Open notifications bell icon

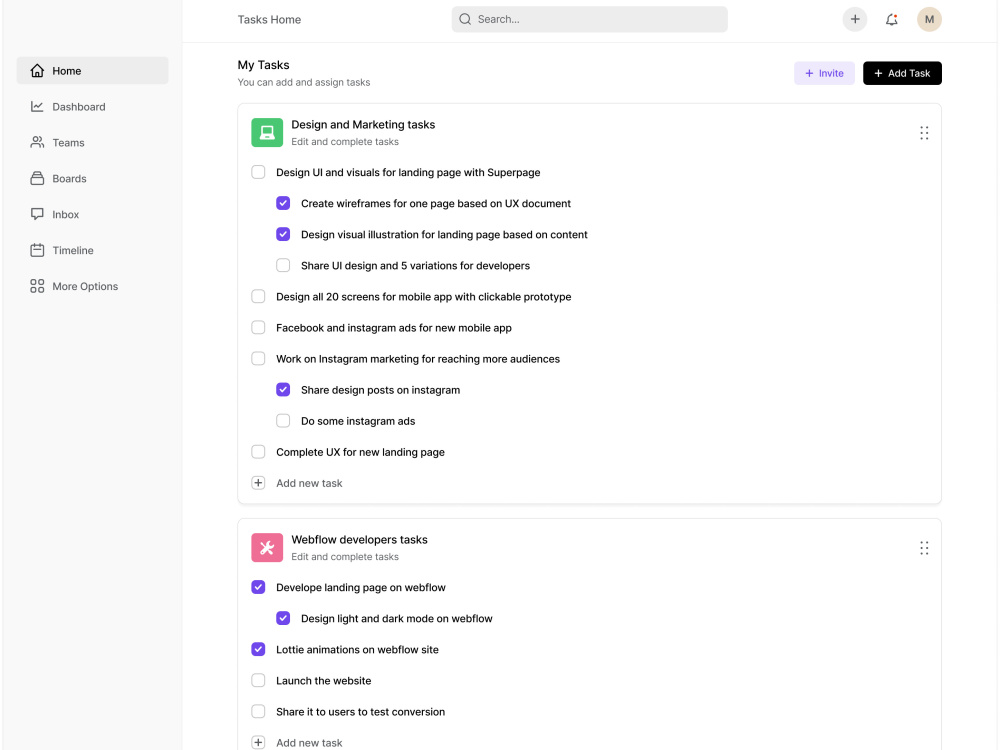coord(892,19)
